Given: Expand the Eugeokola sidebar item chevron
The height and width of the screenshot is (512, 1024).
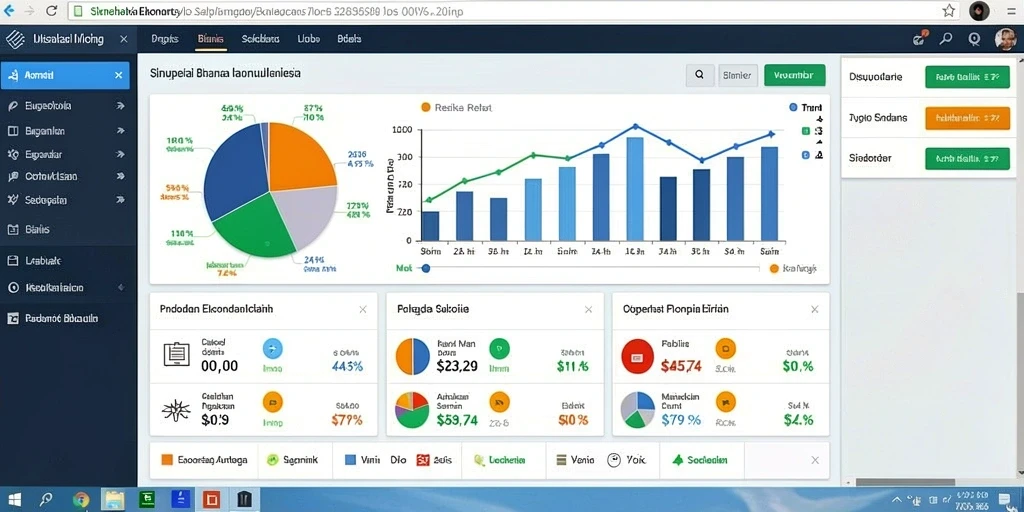Looking at the screenshot, I should pos(120,105).
